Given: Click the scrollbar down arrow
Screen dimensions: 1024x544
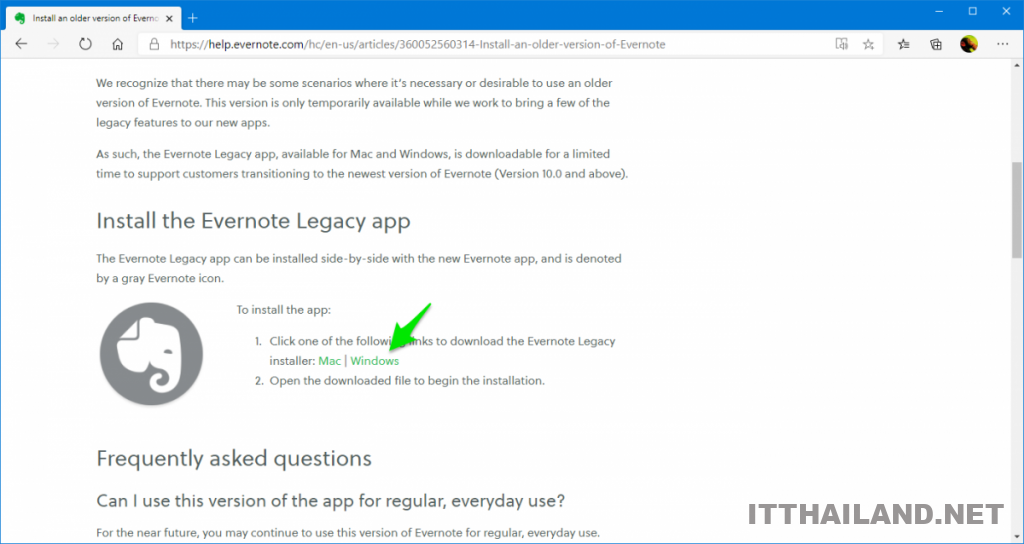Looking at the screenshot, I should coord(1017,537).
